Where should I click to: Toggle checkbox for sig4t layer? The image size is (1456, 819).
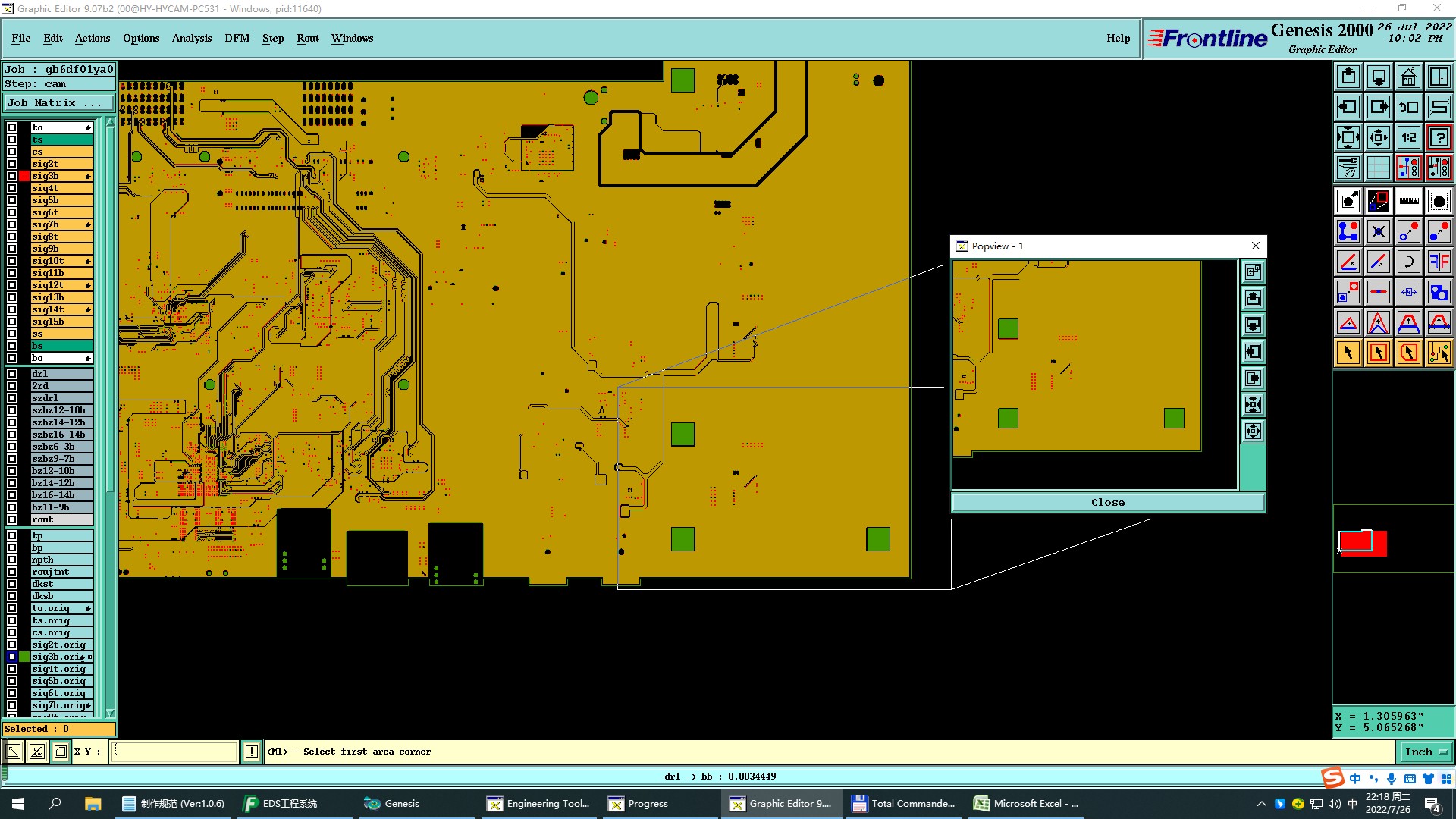click(x=12, y=188)
